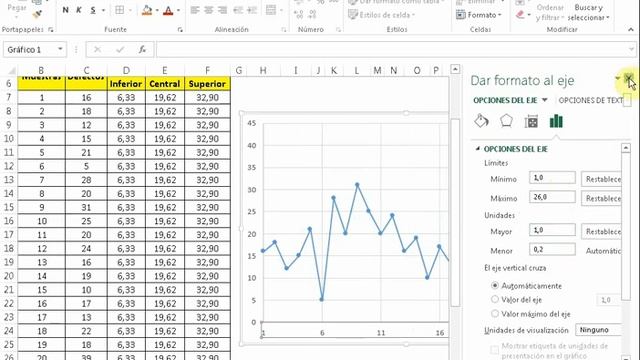Image resolution: width=640 pixels, height=360 pixels.
Task: Open the task pane options arrow
Action: [618, 78]
